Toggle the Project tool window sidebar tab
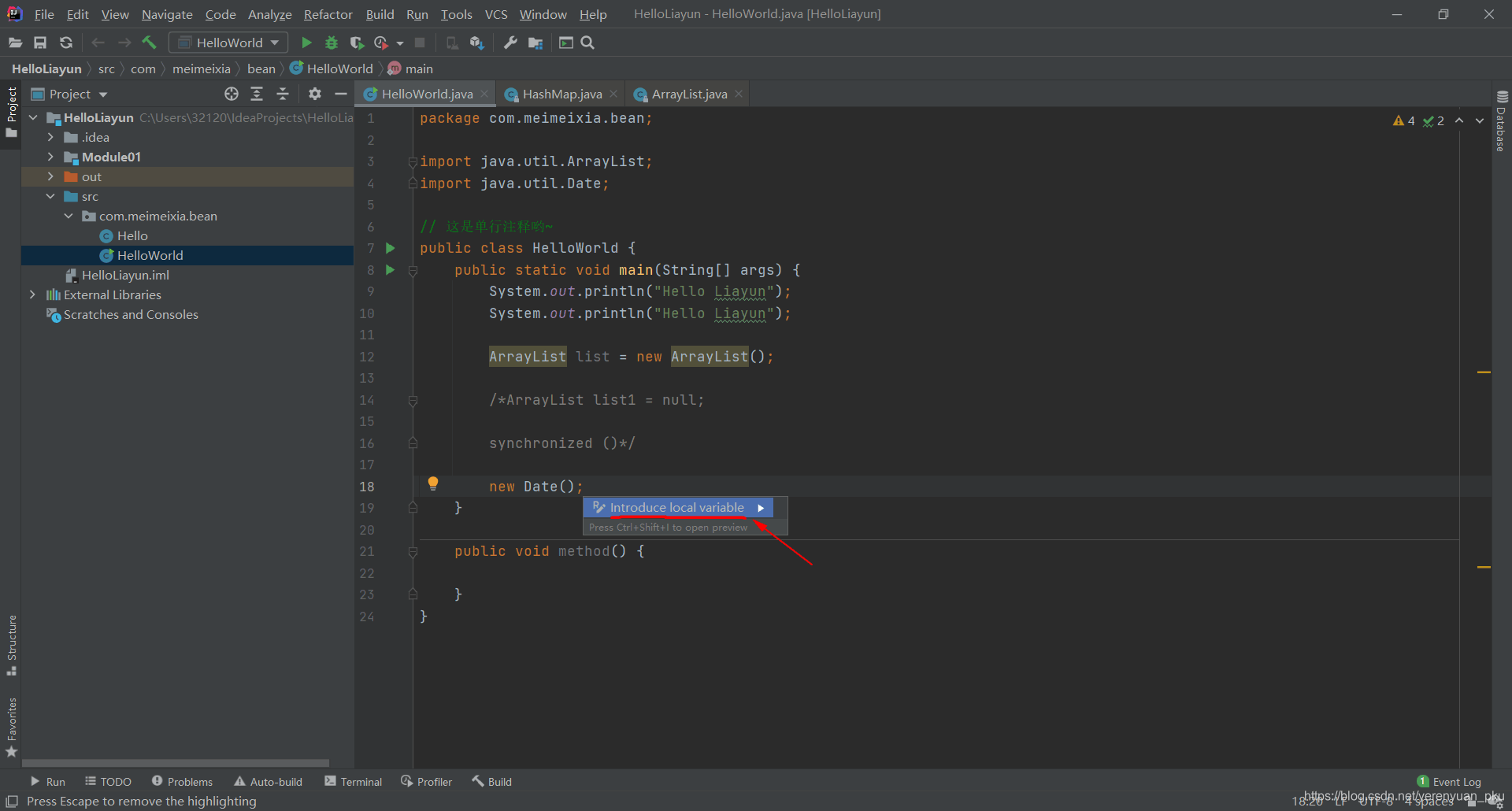Screen dimensions: 1512x811 click(x=11, y=112)
